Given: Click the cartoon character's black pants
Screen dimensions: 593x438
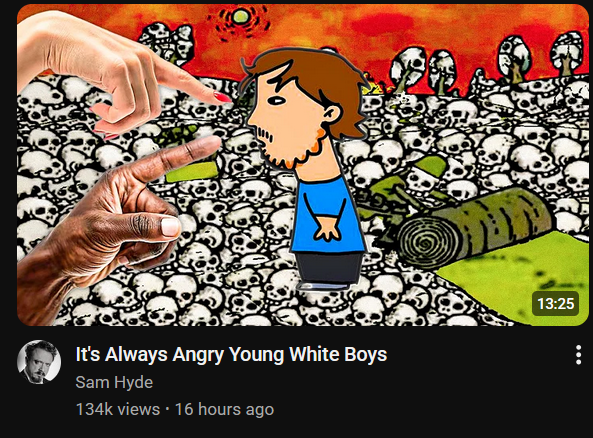Looking at the screenshot, I should coord(328,269).
